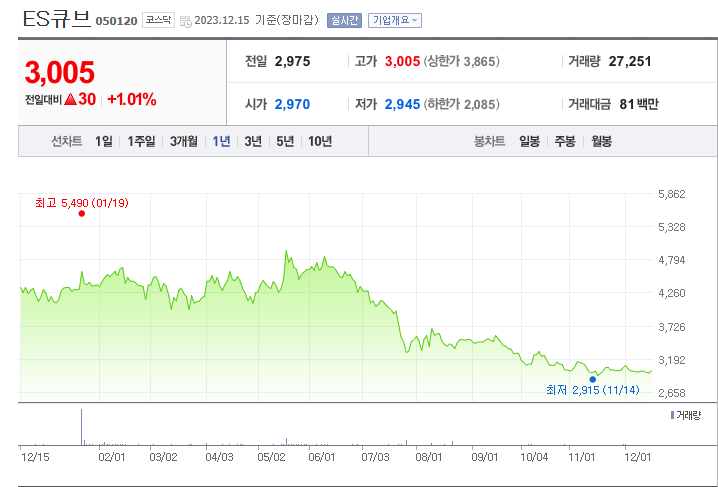Click the 12/01 x-axis date label
Image resolution: width=718 pixels, height=487 pixels.
click(638, 458)
